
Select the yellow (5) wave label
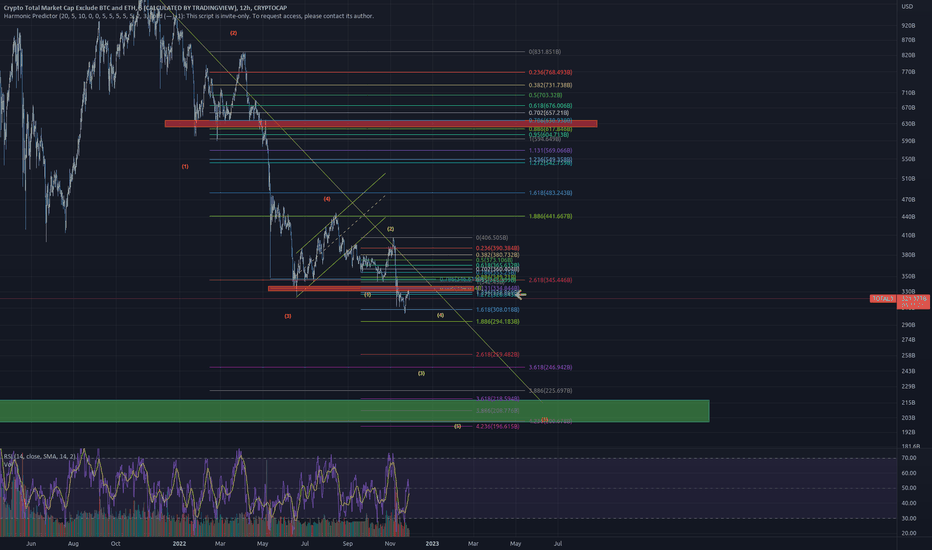(458, 426)
